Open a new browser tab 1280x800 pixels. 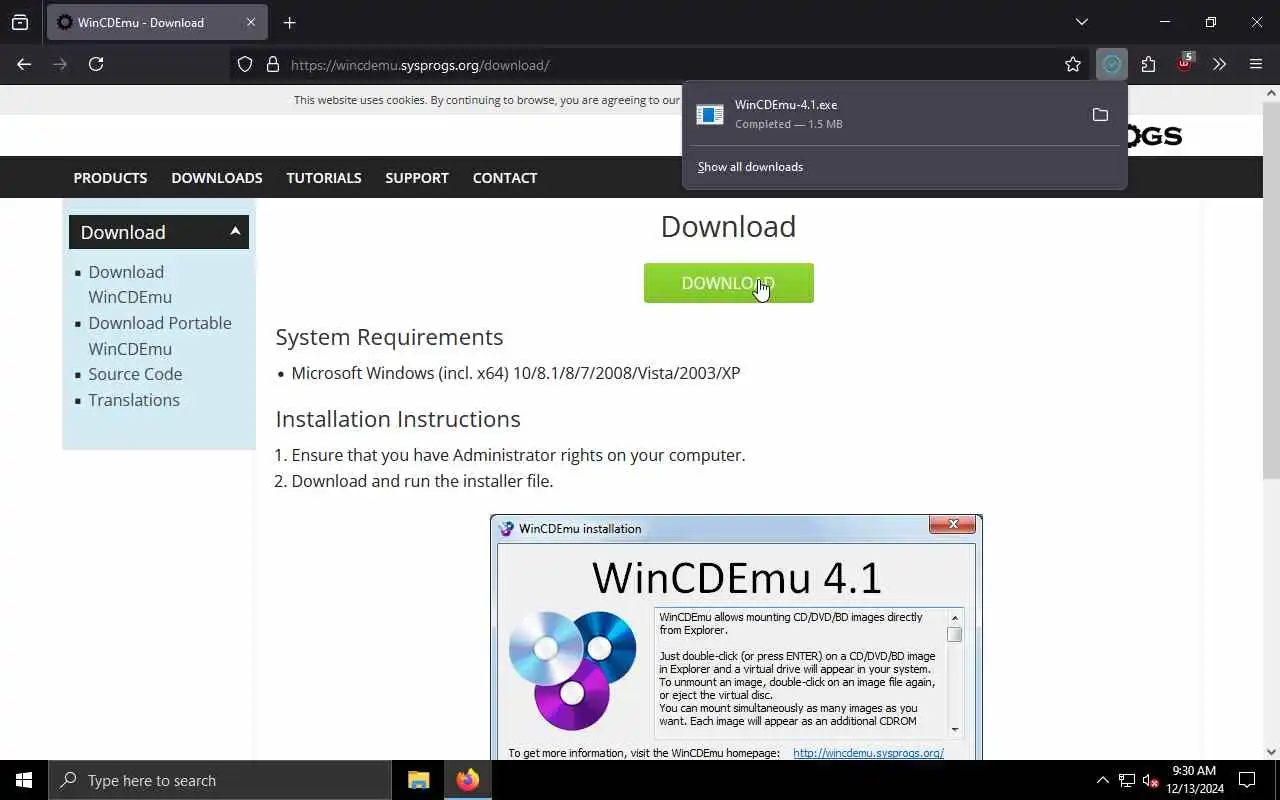[x=289, y=22]
